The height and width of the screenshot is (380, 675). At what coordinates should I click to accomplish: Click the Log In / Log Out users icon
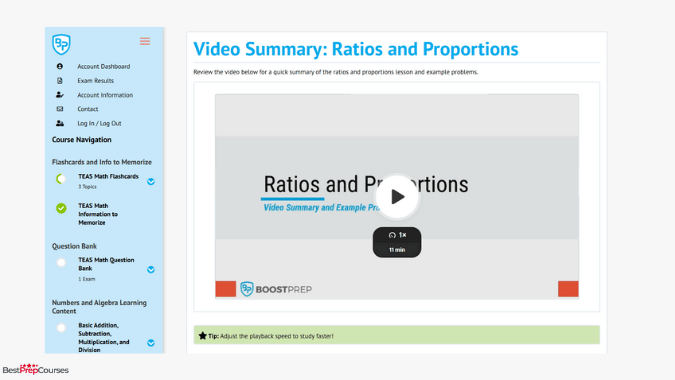pos(60,123)
